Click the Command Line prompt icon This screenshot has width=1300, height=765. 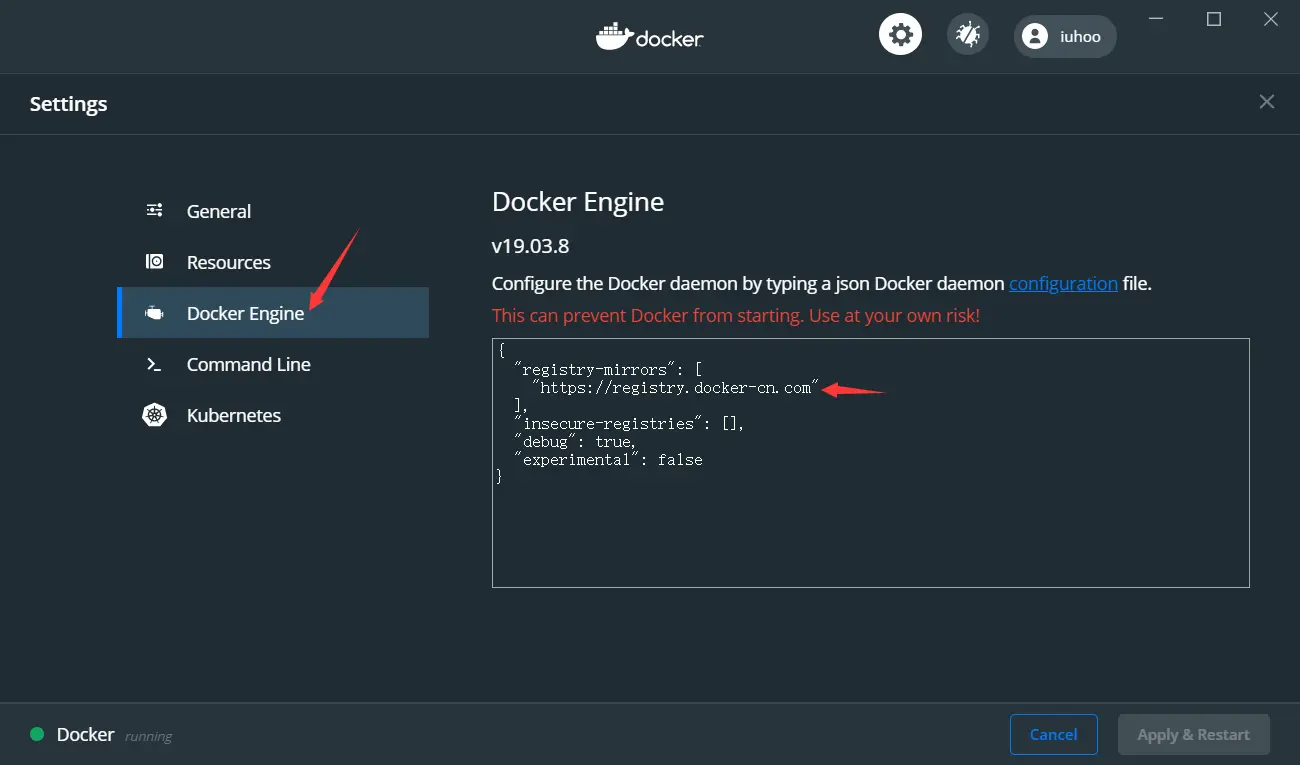155,365
